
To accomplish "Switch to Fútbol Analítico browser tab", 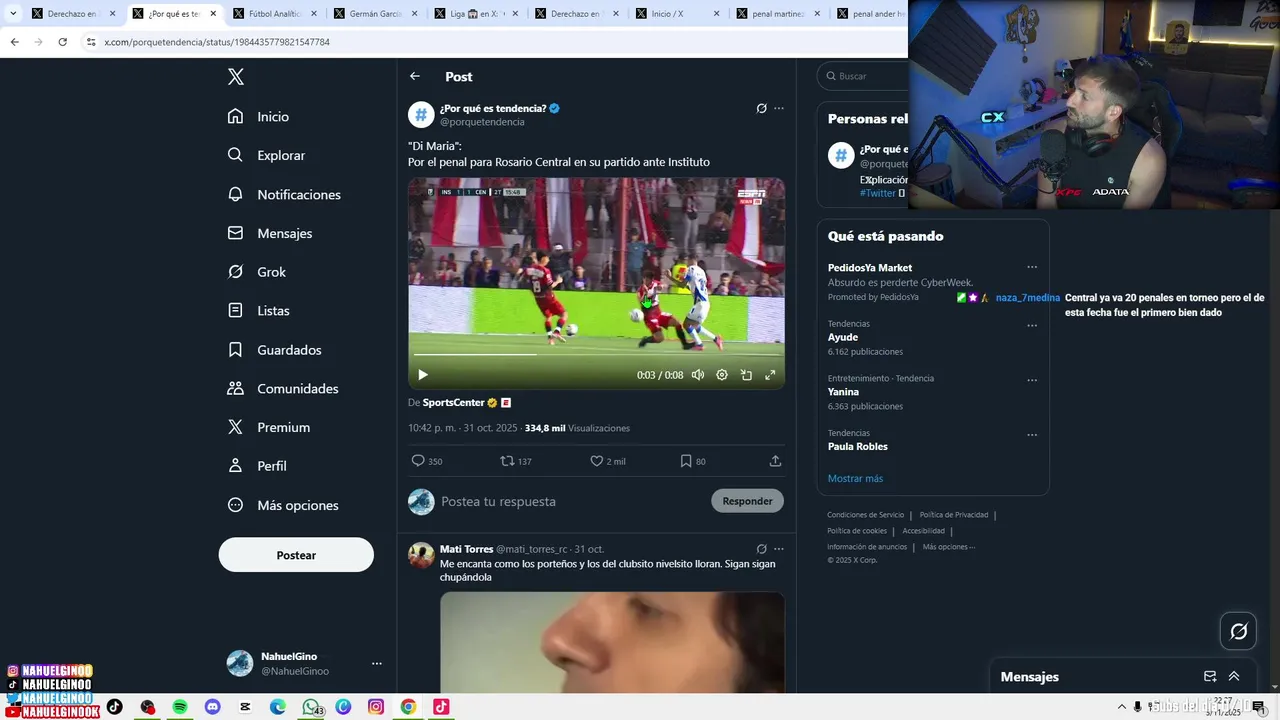I will pyautogui.click(x=273, y=14).
